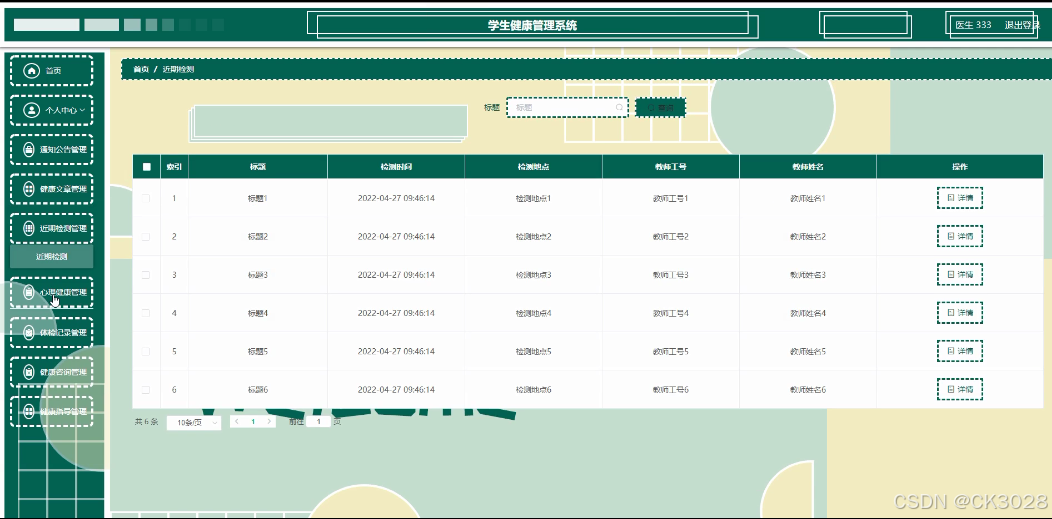Click the icon beside 心理健康管理
This screenshot has width=1052, height=519.
(29, 292)
